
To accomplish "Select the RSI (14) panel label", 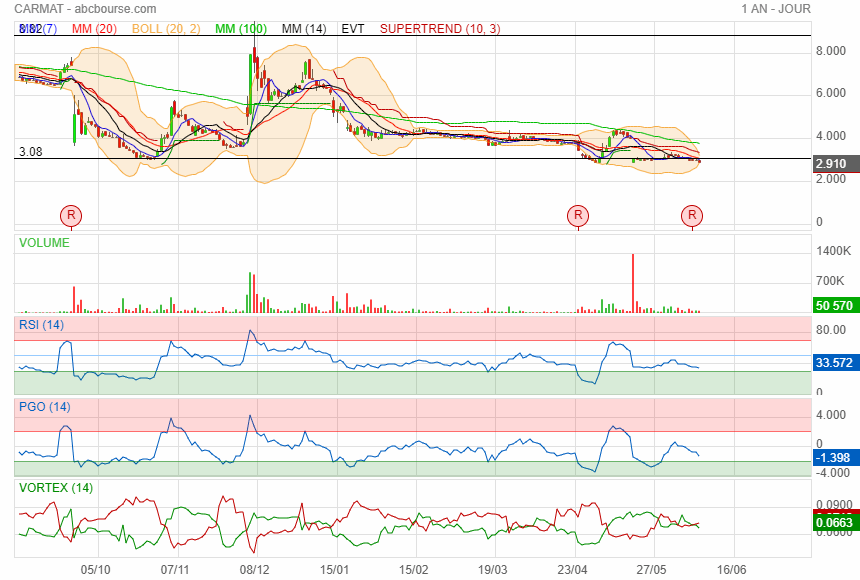I will pos(42,324).
